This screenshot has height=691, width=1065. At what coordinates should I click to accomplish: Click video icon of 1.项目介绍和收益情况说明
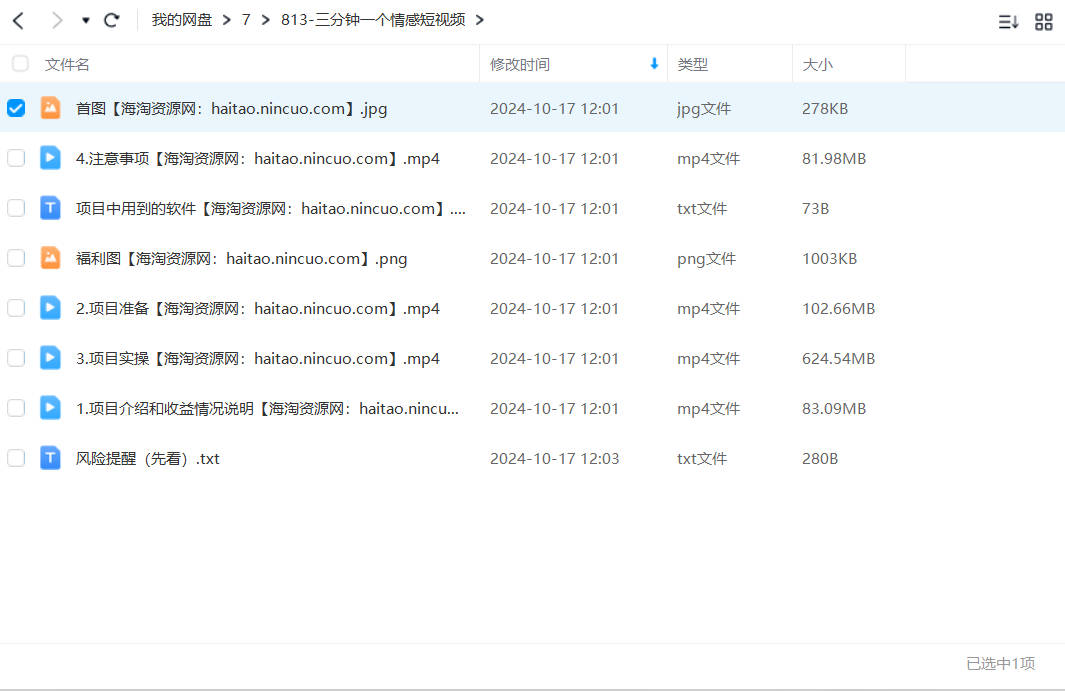[50, 407]
